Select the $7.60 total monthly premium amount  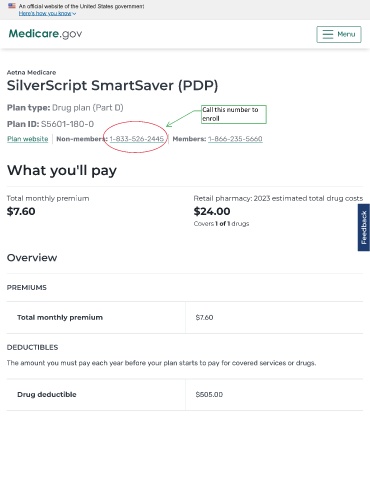click(21, 211)
